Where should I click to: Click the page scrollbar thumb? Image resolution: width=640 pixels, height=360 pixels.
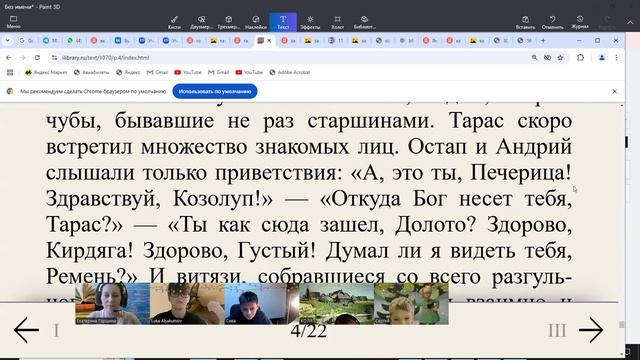[x=621, y=324]
